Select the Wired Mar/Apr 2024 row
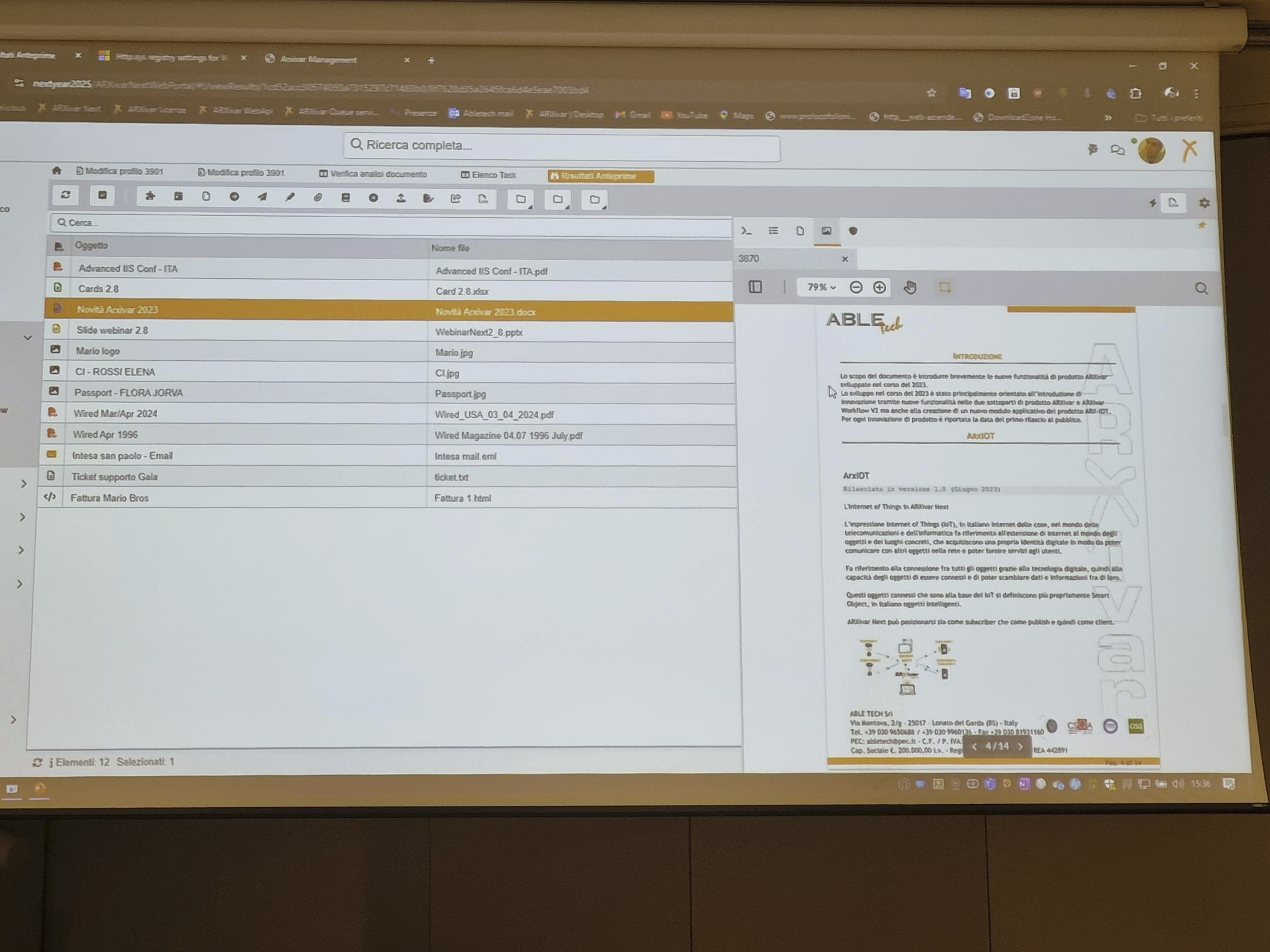Image resolution: width=1270 pixels, height=952 pixels. tap(389, 414)
